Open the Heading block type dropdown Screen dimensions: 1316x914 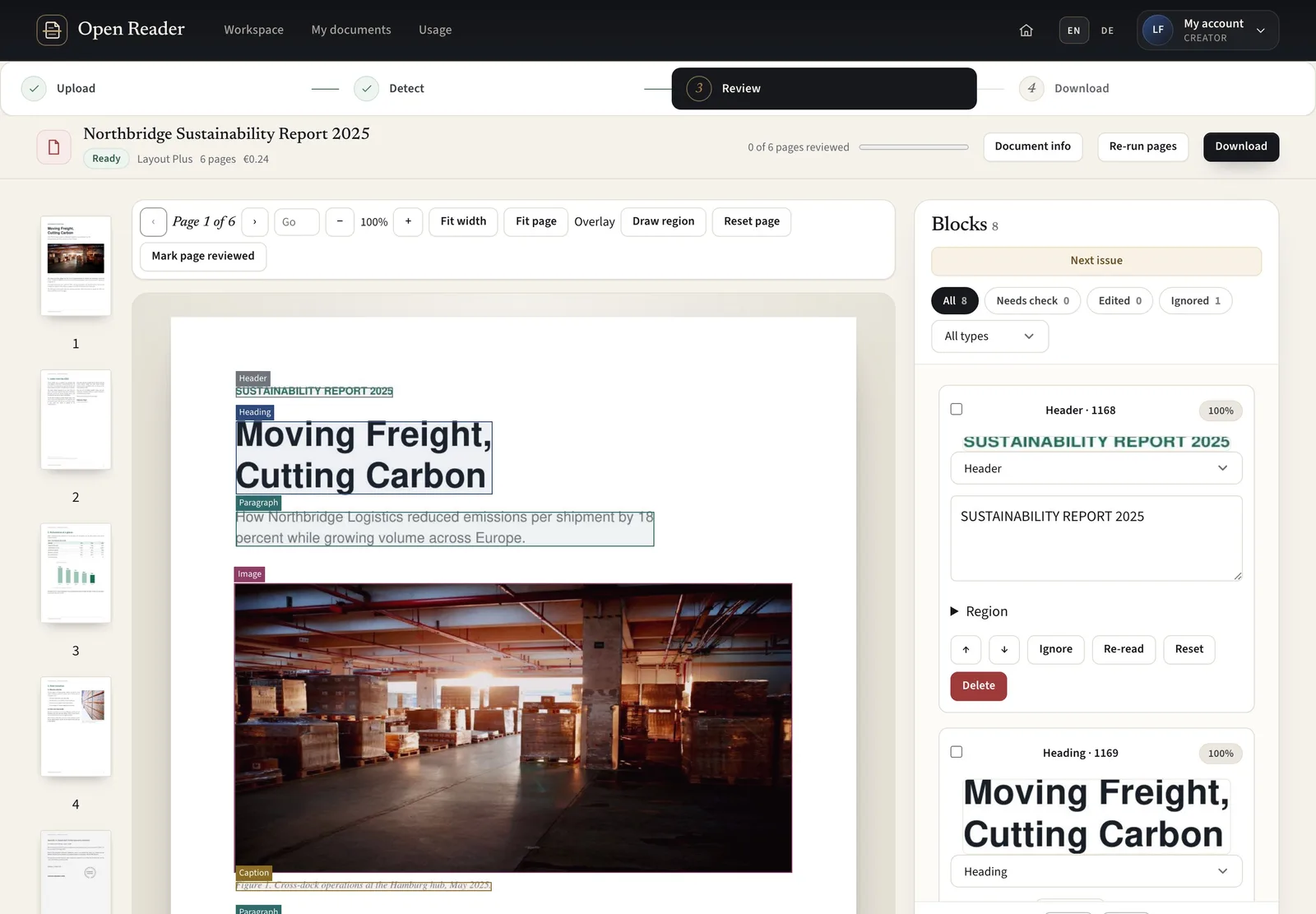point(1096,872)
